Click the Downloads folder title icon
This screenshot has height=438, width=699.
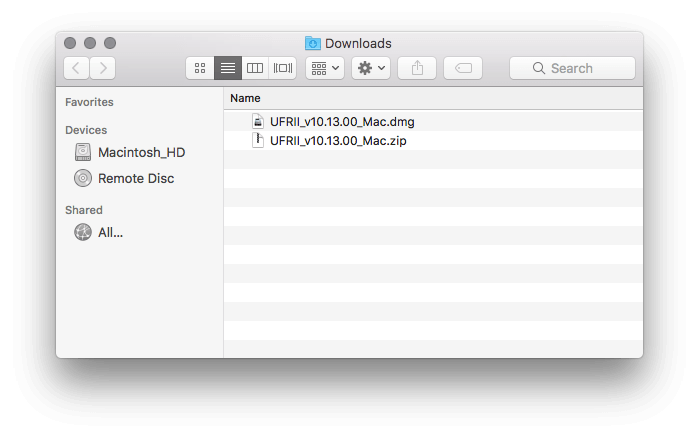click(x=312, y=43)
